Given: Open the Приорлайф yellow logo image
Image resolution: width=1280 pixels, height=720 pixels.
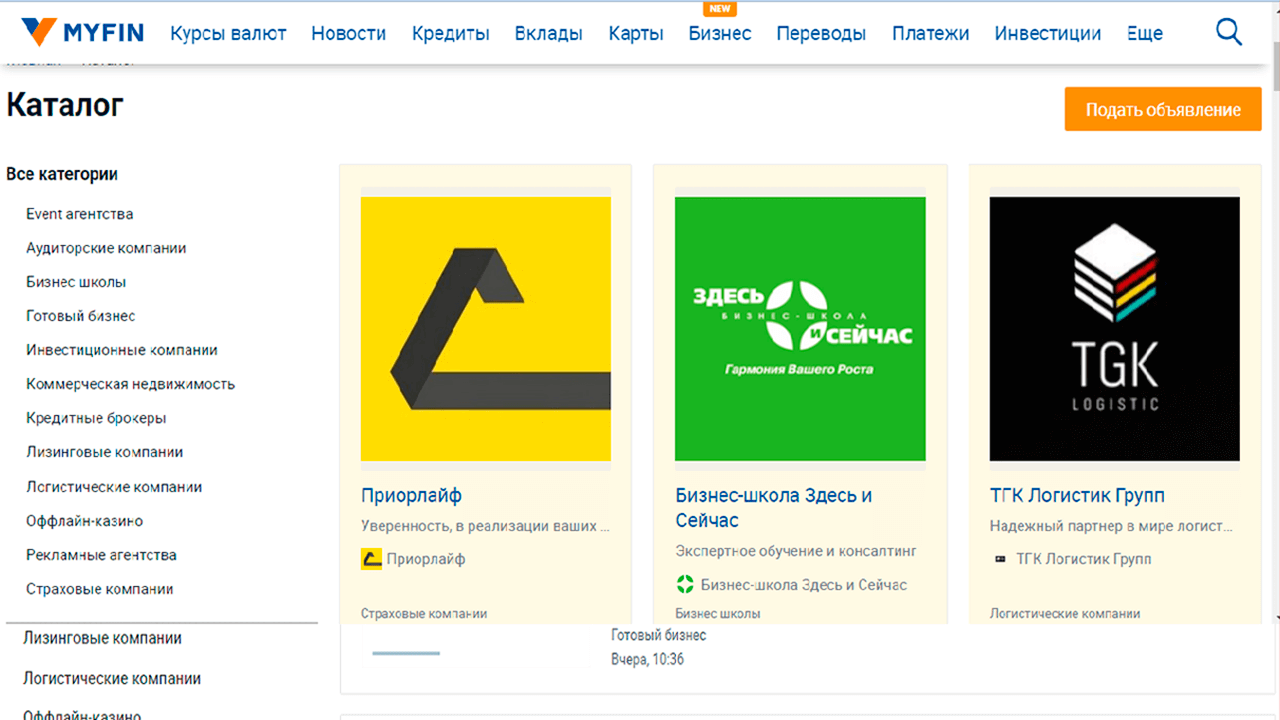Looking at the screenshot, I should (x=486, y=328).
